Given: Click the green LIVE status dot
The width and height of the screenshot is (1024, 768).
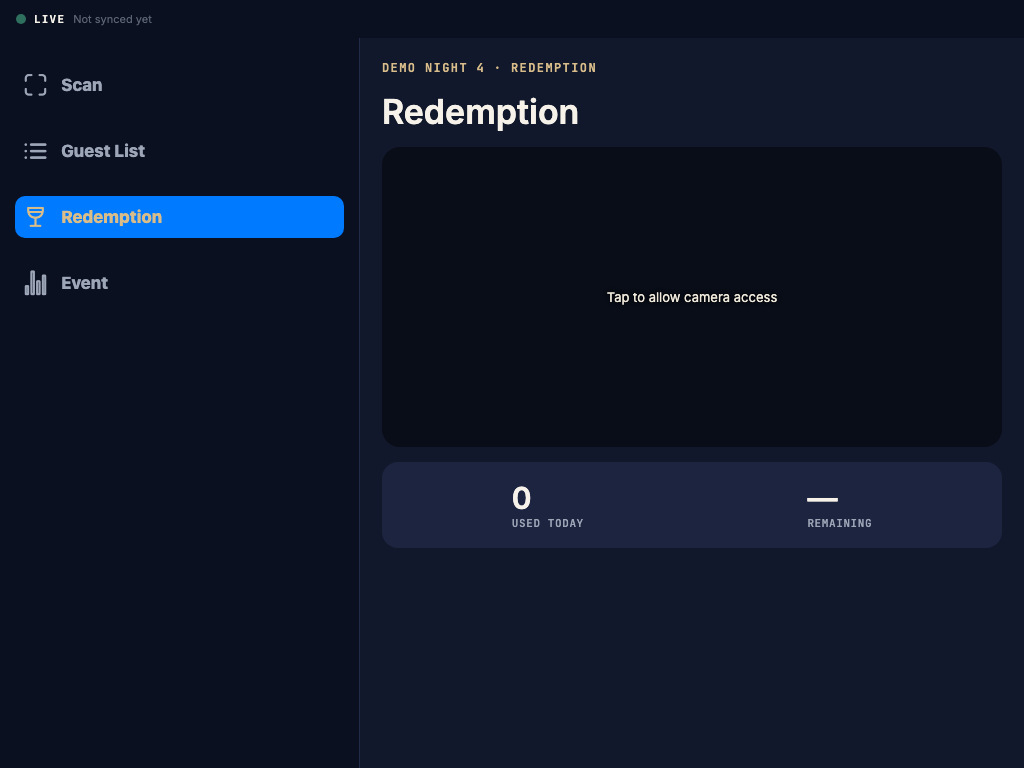Looking at the screenshot, I should pyautogui.click(x=21, y=19).
